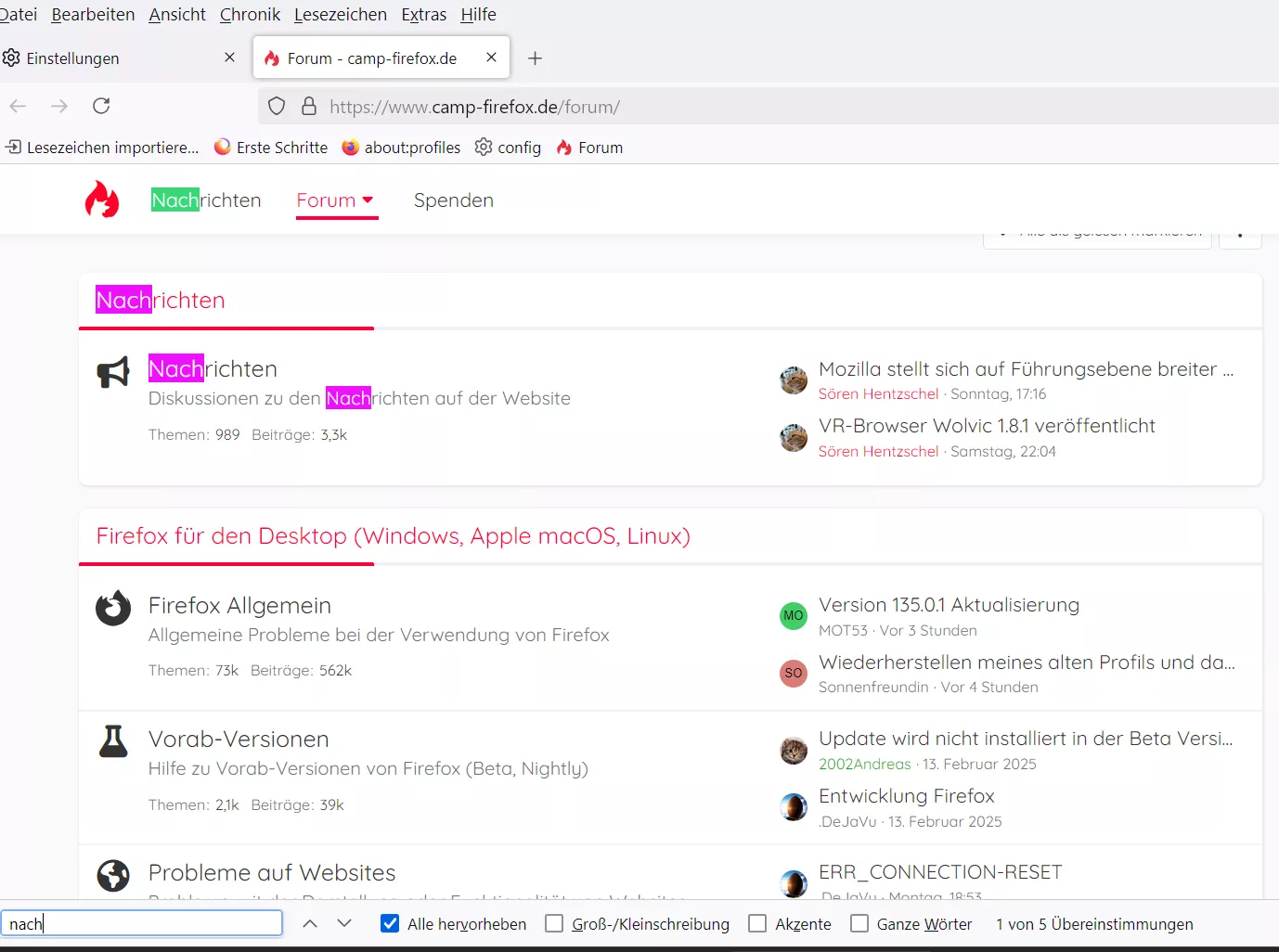
Task: Open the Spenden navigation link
Action: pos(453,200)
